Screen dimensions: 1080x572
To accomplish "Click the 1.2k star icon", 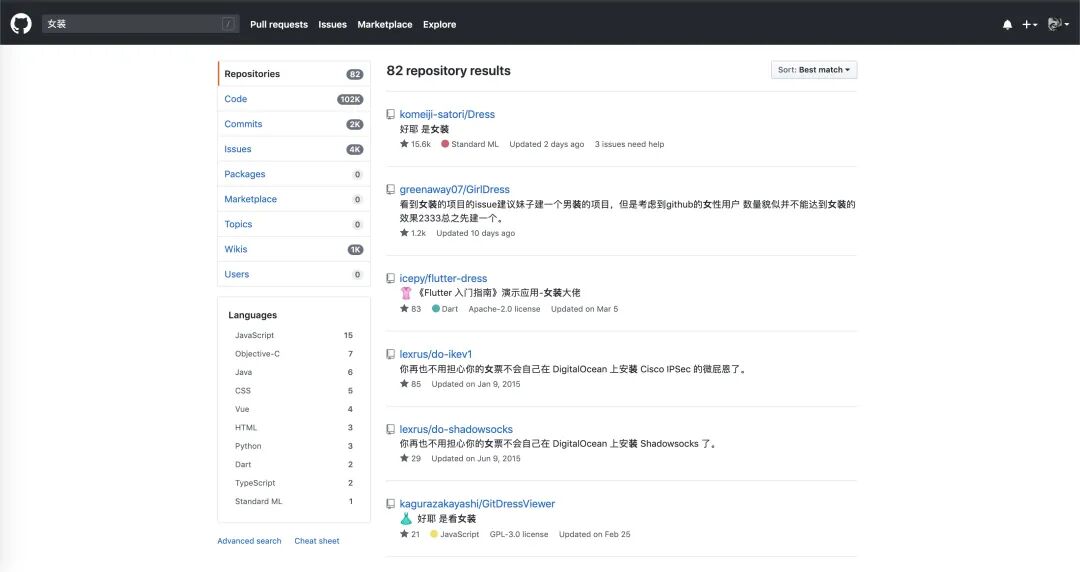I will (x=404, y=233).
